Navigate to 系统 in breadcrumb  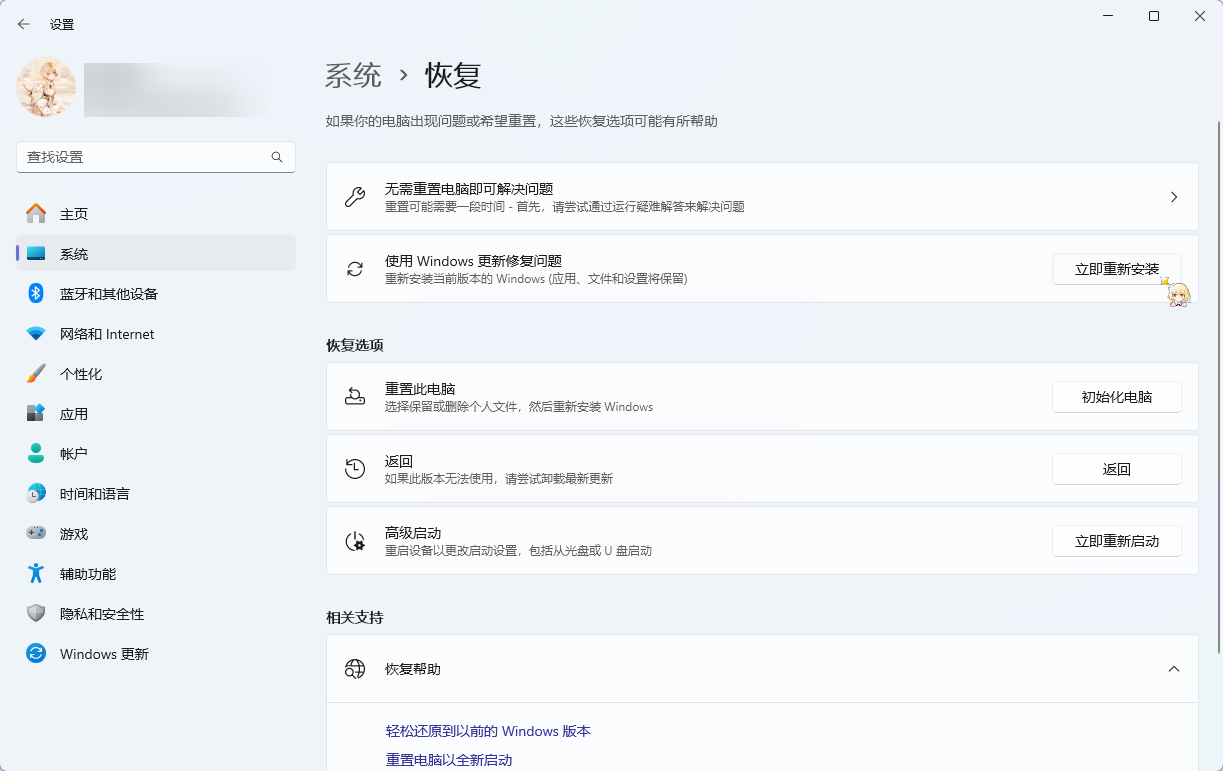tap(353, 75)
